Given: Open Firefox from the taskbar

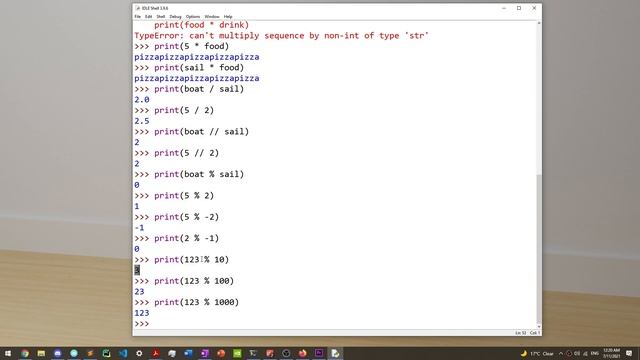Looking at the screenshot, I should coord(302,353).
